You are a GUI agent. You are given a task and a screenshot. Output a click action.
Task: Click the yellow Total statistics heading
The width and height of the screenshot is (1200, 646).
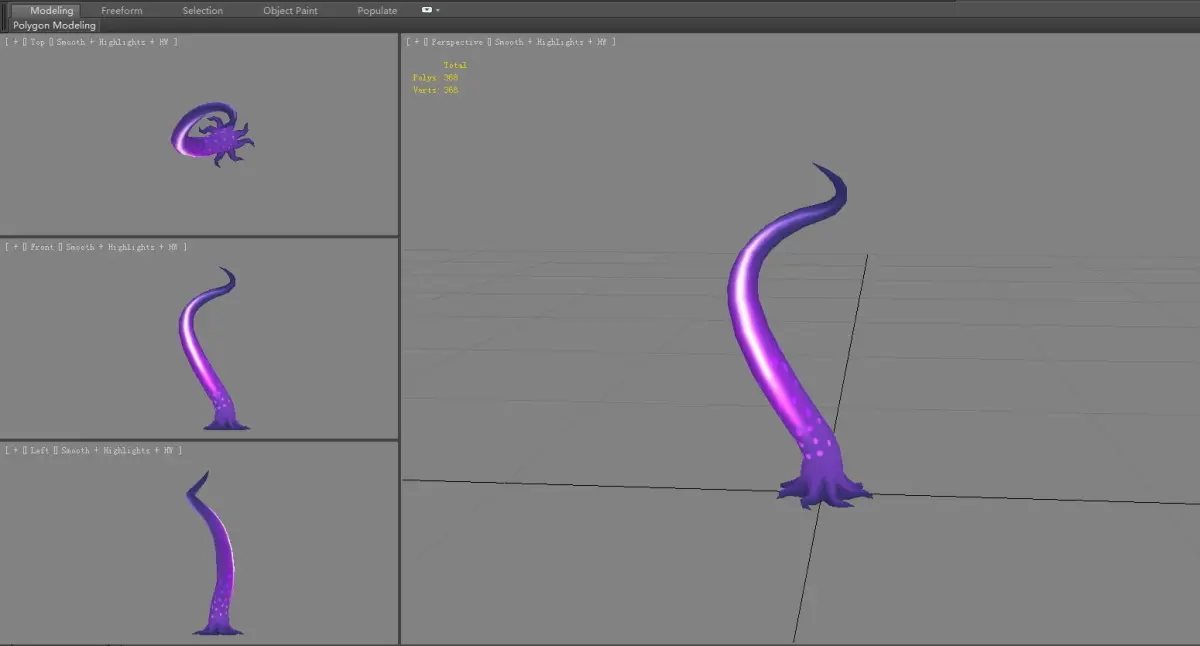point(456,65)
